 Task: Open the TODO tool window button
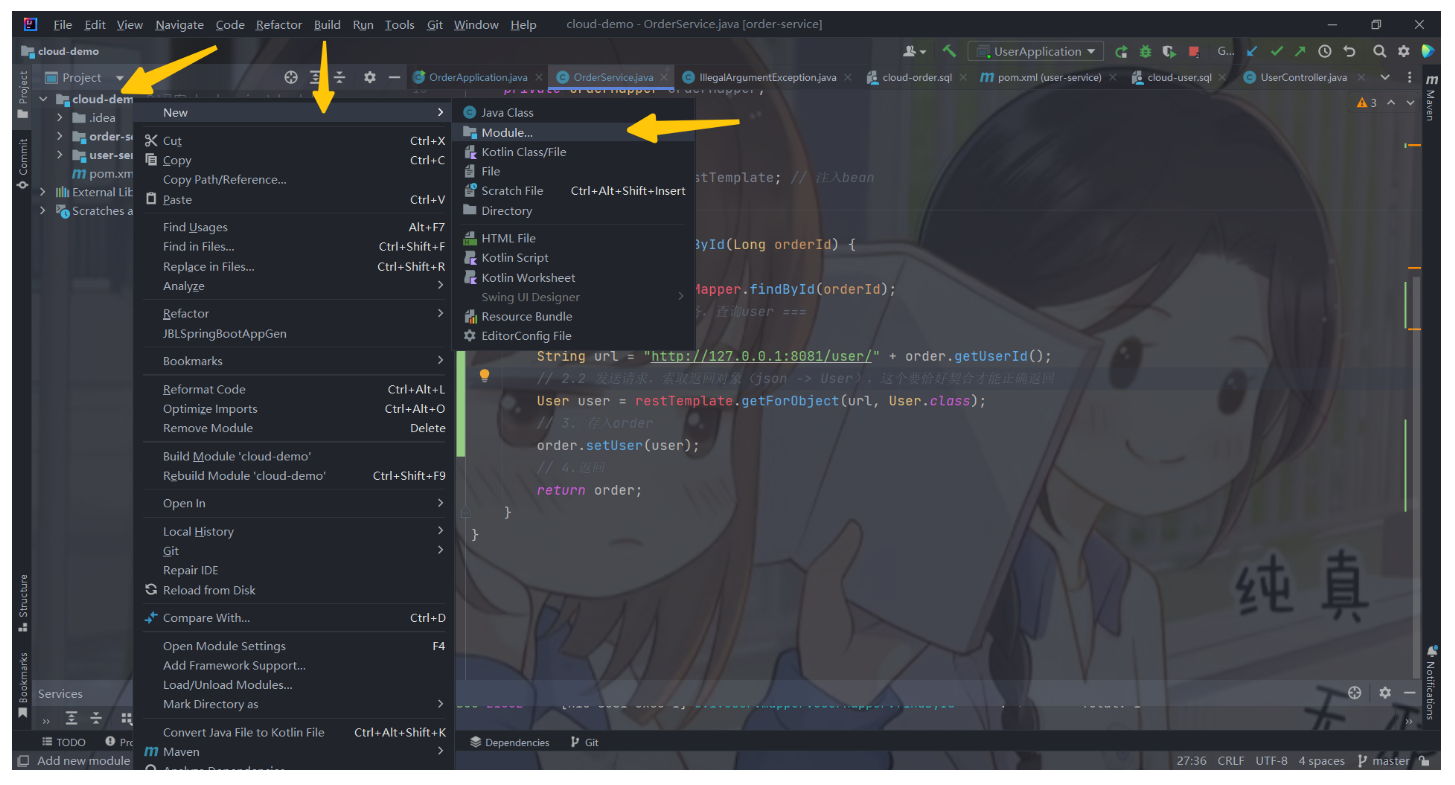coord(64,742)
